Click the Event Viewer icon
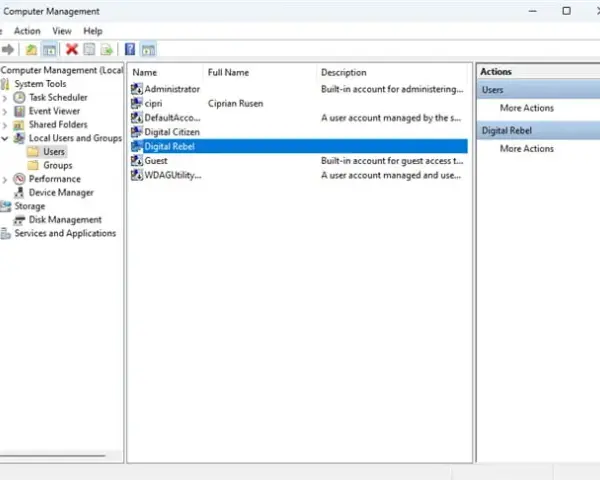The image size is (600, 480). [x=19, y=111]
